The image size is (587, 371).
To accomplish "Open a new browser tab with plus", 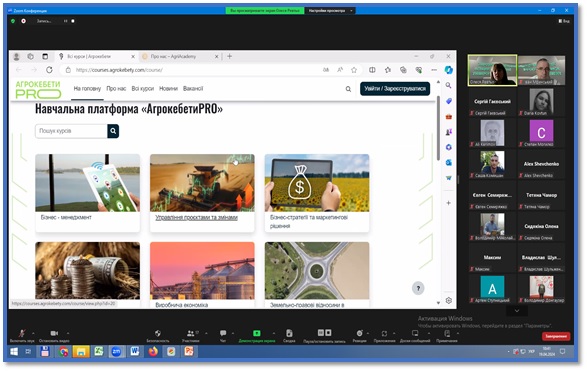I will (229, 57).
